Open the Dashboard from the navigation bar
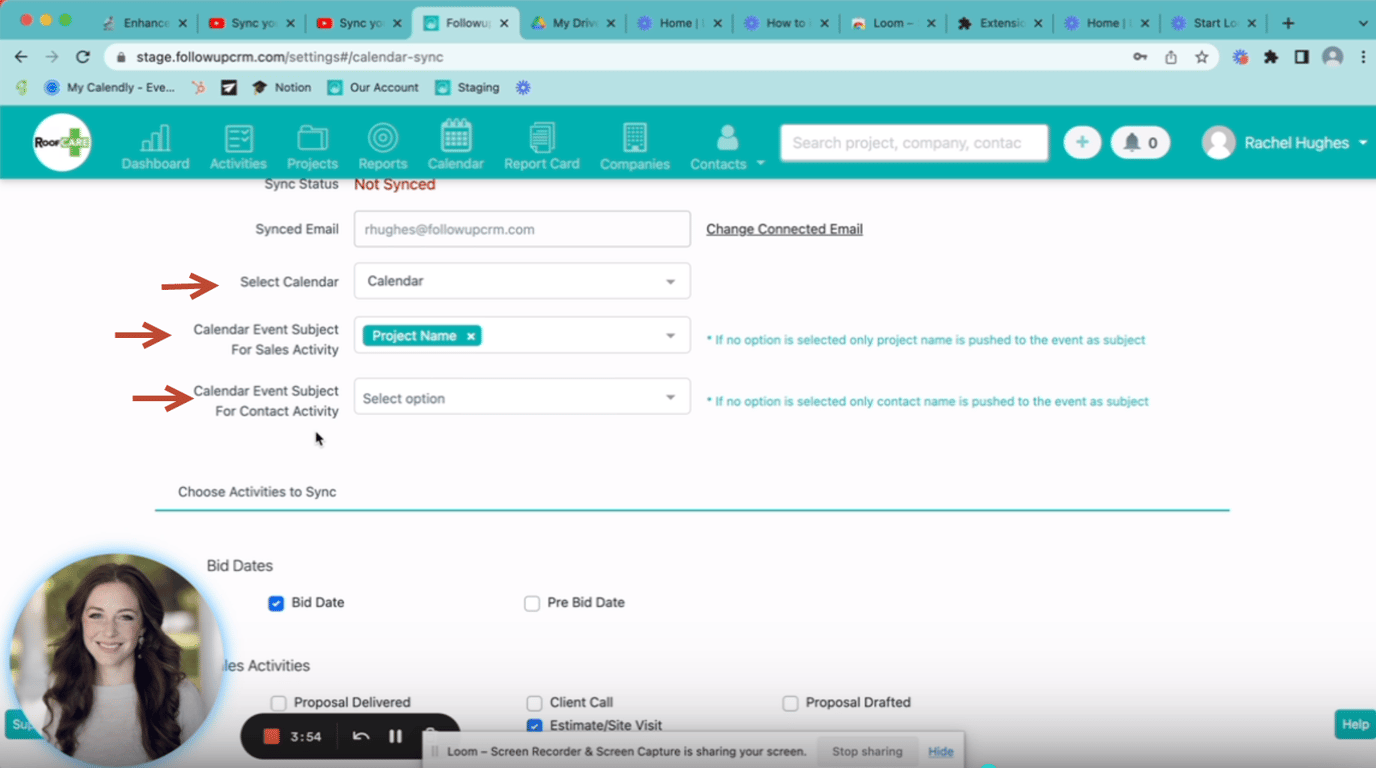Screen dimensions: 1376x768 pos(155,142)
